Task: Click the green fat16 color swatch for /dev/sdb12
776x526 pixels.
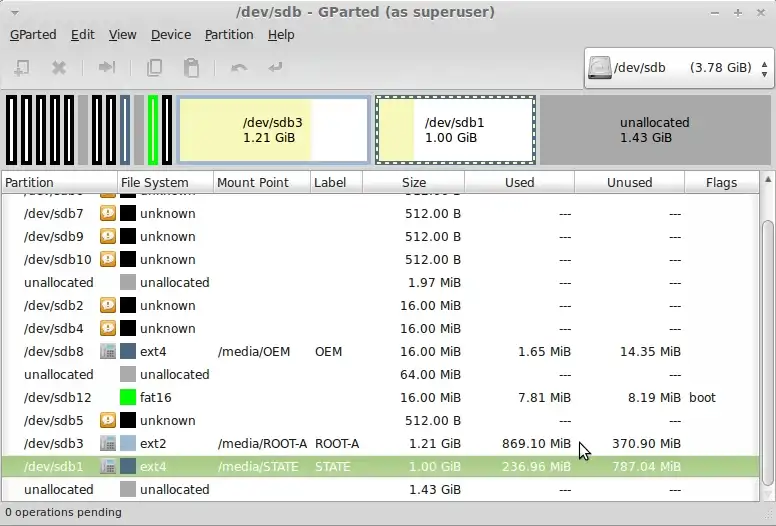Action: [128, 398]
